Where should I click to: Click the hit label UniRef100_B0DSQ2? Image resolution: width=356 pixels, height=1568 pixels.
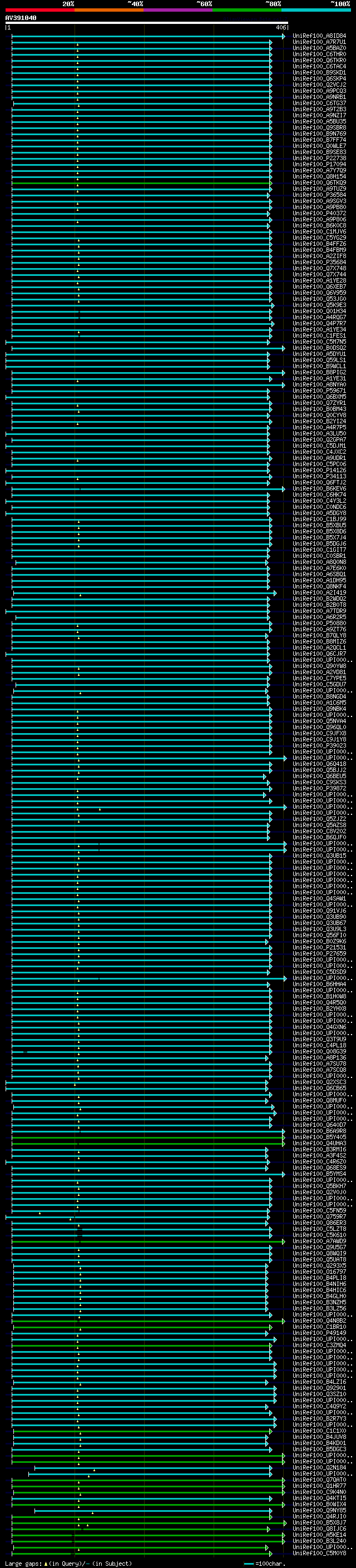tap(319, 348)
